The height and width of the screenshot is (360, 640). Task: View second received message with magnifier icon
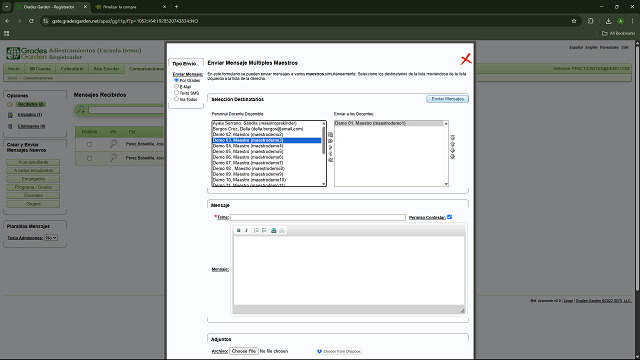(x=113, y=158)
